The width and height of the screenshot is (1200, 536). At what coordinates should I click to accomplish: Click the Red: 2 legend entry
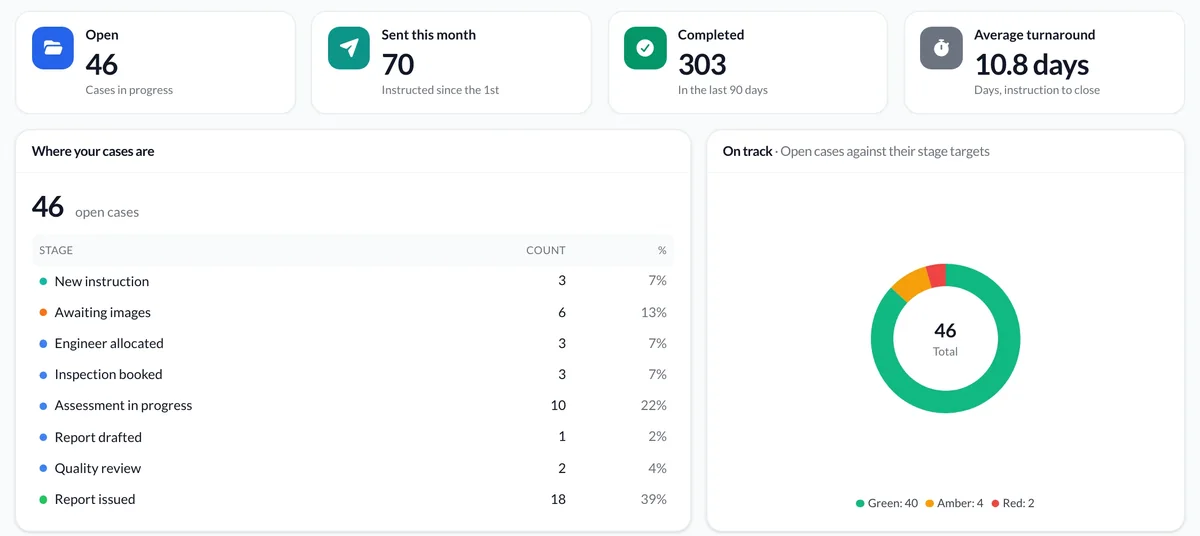tap(1013, 503)
